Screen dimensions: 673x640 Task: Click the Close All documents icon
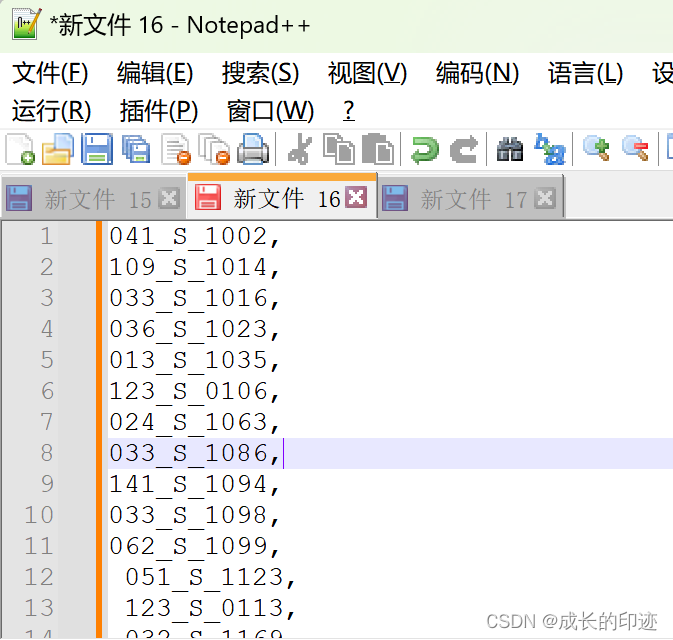click(x=215, y=149)
